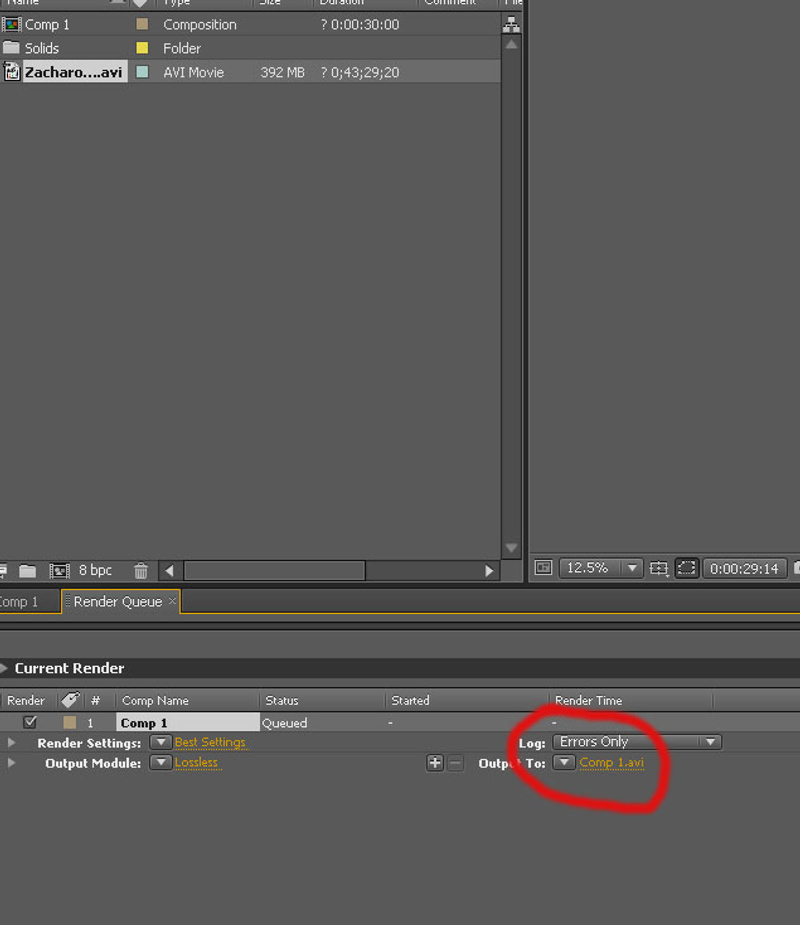Click the Comp 1 composition icon
Image resolution: width=800 pixels, height=925 pixels.
(11, 24)
